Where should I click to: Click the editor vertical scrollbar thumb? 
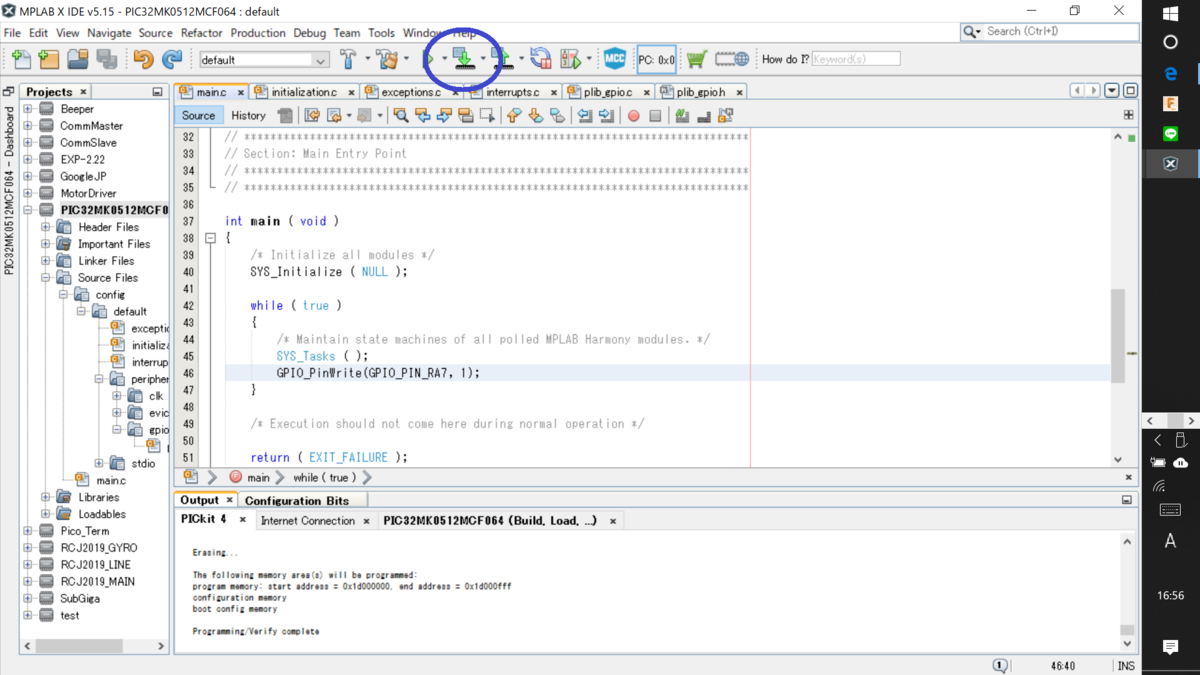coord(1118,335)
